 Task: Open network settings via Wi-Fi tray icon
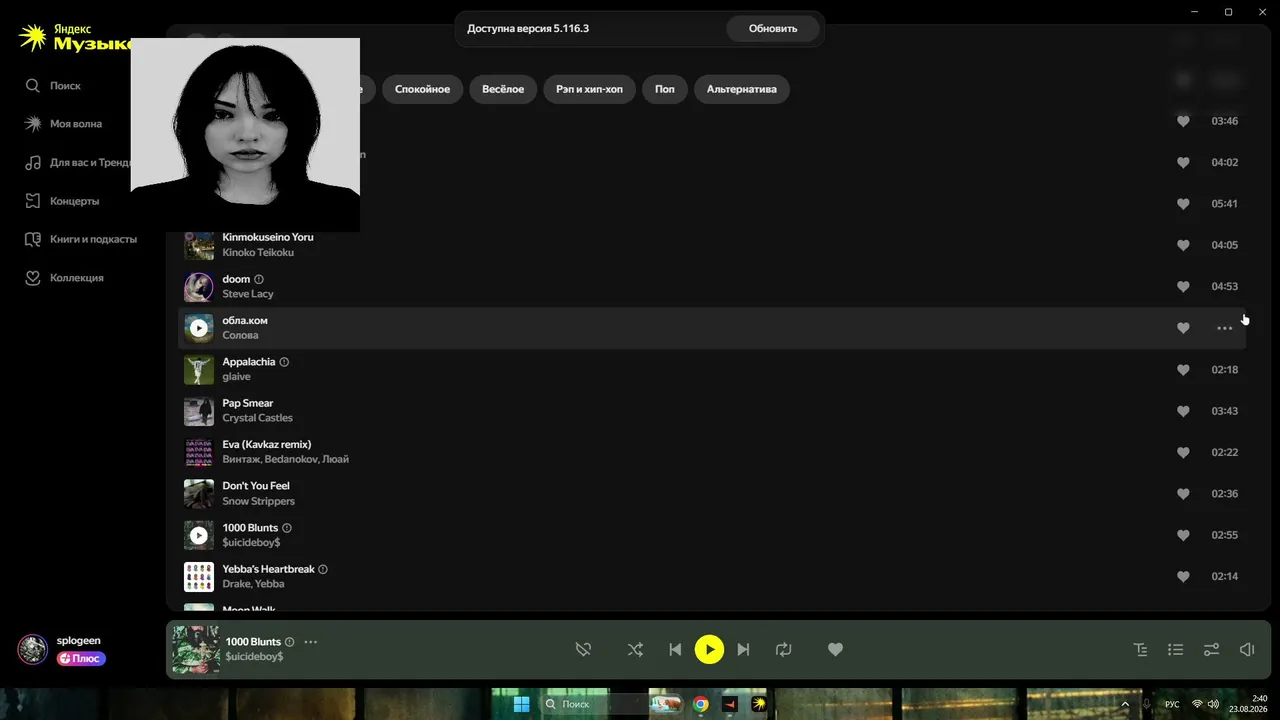[x=1198, y=704]
